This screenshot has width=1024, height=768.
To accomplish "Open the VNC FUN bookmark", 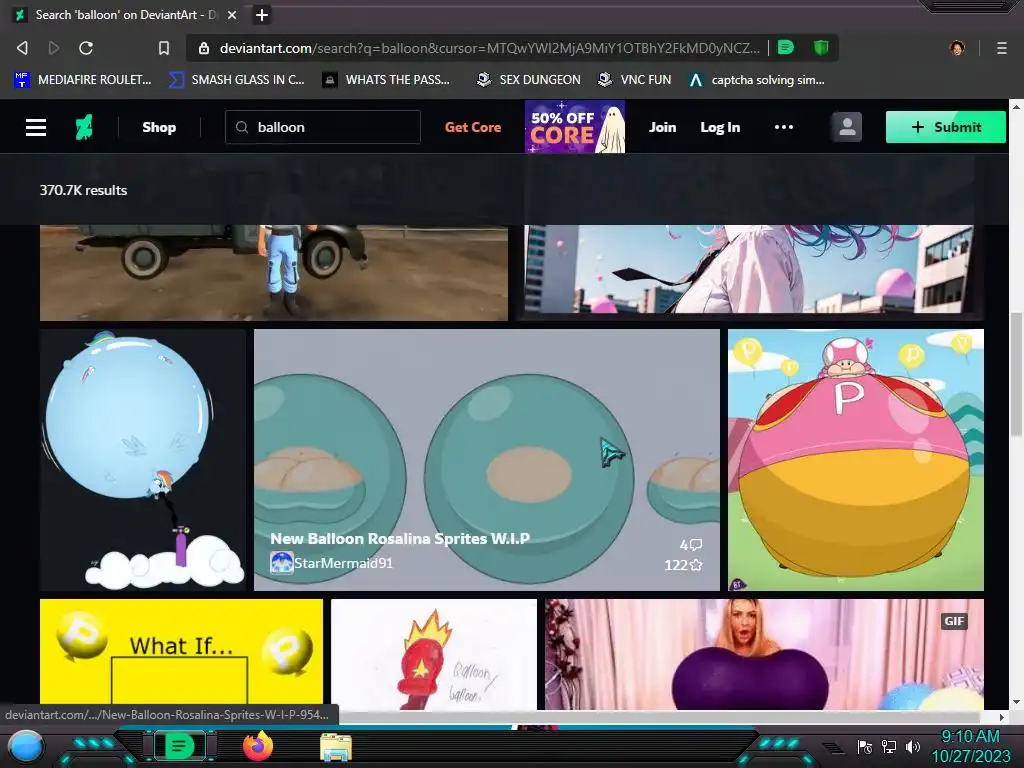I will point(635,80).
